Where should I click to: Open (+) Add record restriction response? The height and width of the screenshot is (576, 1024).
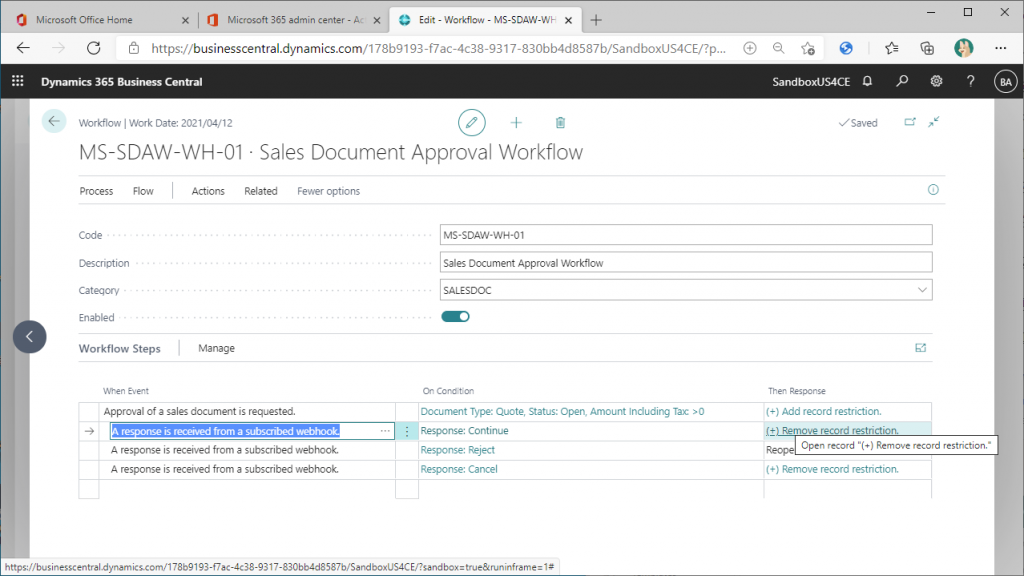pyautogui.click(x=824, y=411)
